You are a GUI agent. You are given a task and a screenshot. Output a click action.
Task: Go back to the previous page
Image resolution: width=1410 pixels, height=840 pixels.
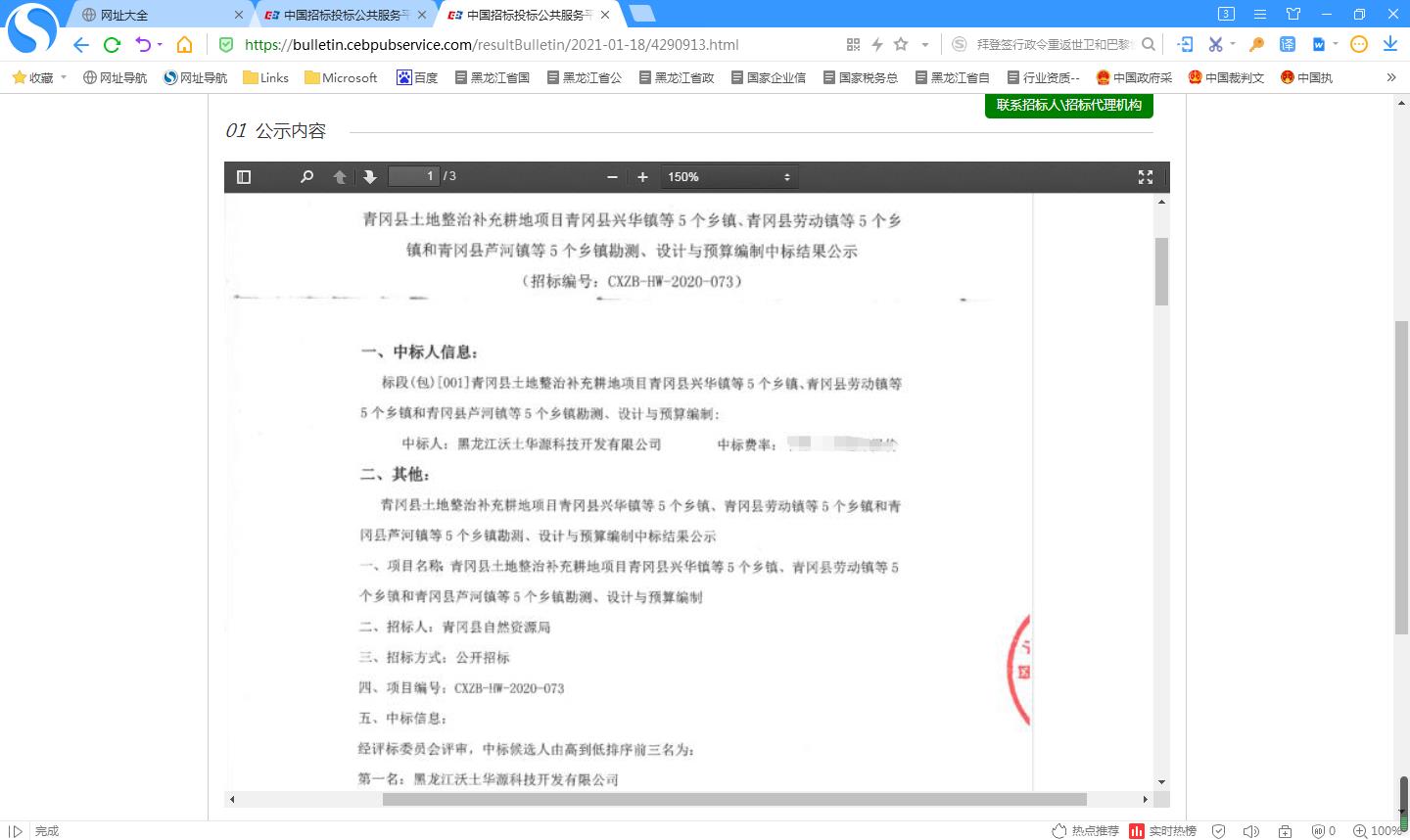click(80, 44)
